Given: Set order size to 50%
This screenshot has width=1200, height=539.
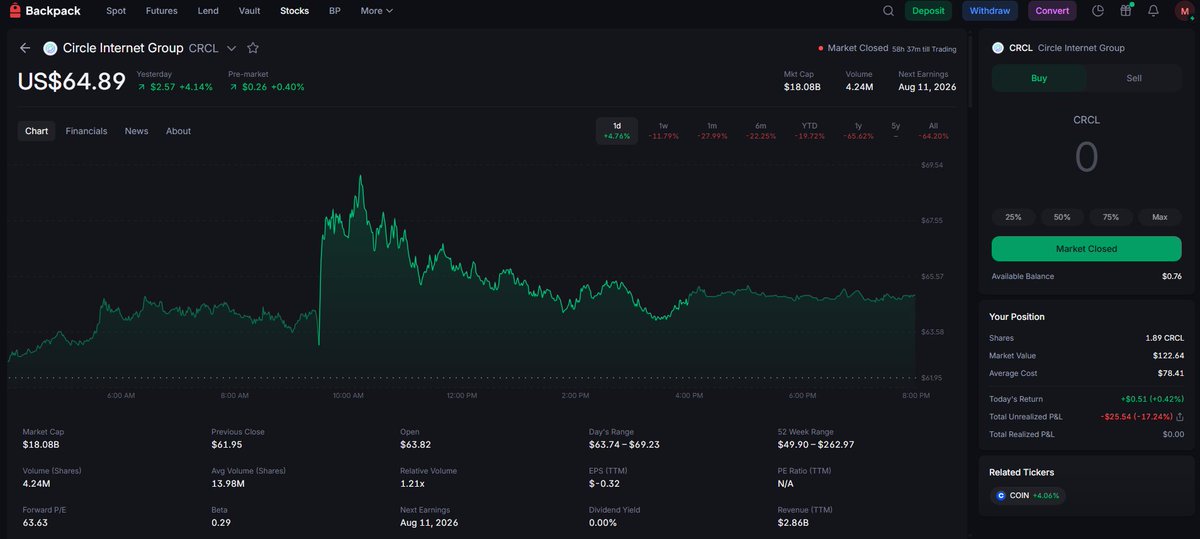Looking at the screenshot, I should 1062,217.
